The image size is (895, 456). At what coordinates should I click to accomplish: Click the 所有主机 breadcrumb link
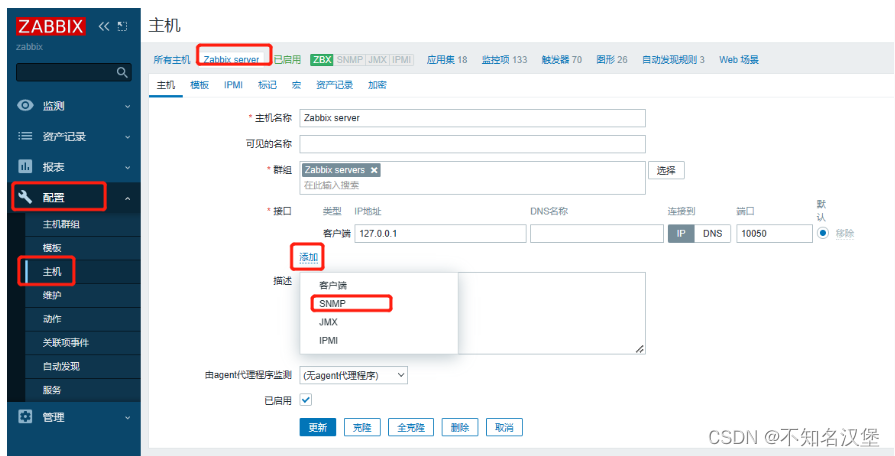172,59
